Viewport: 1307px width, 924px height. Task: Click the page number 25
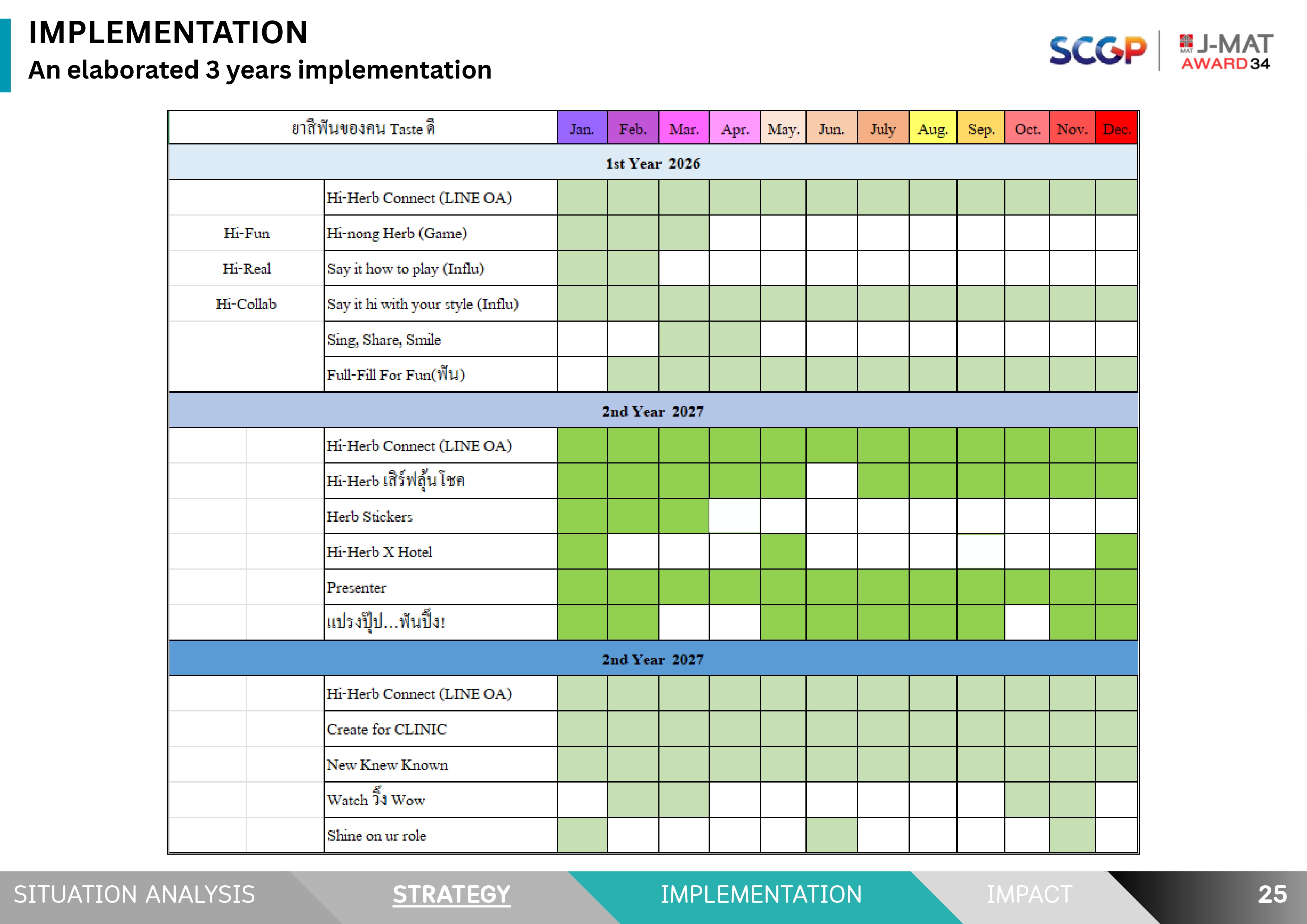pyautogui.click(x=1272, y=895)
